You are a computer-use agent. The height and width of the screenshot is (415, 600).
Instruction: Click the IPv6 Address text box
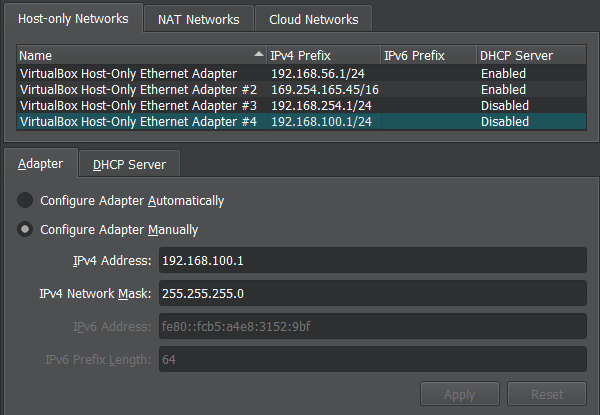coord(370,327)
